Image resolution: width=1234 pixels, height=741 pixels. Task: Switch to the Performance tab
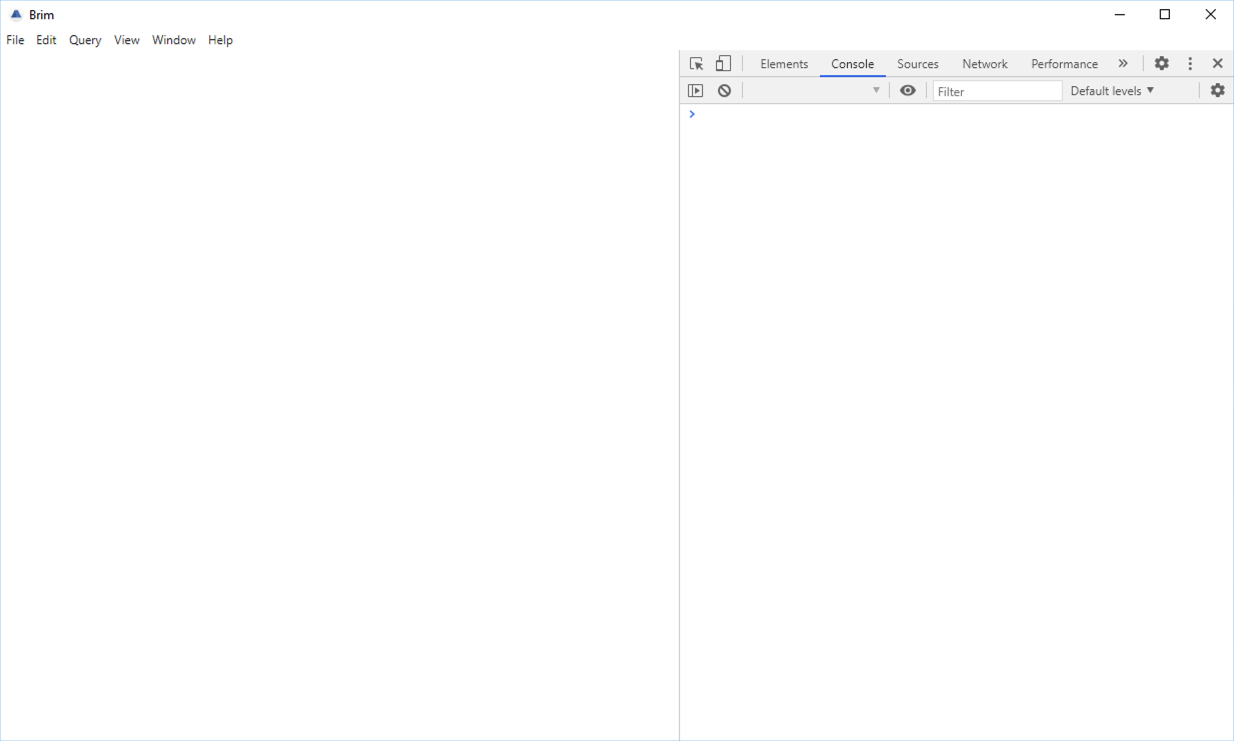tap(1063, 63)
